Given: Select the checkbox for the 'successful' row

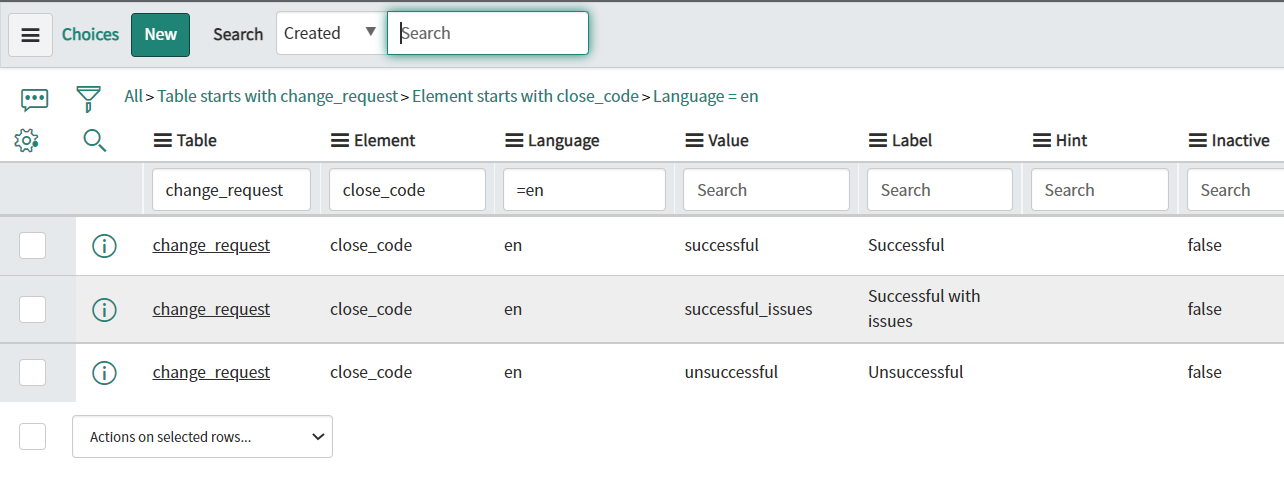Looking at the screenshot, I should pos(33,245).
